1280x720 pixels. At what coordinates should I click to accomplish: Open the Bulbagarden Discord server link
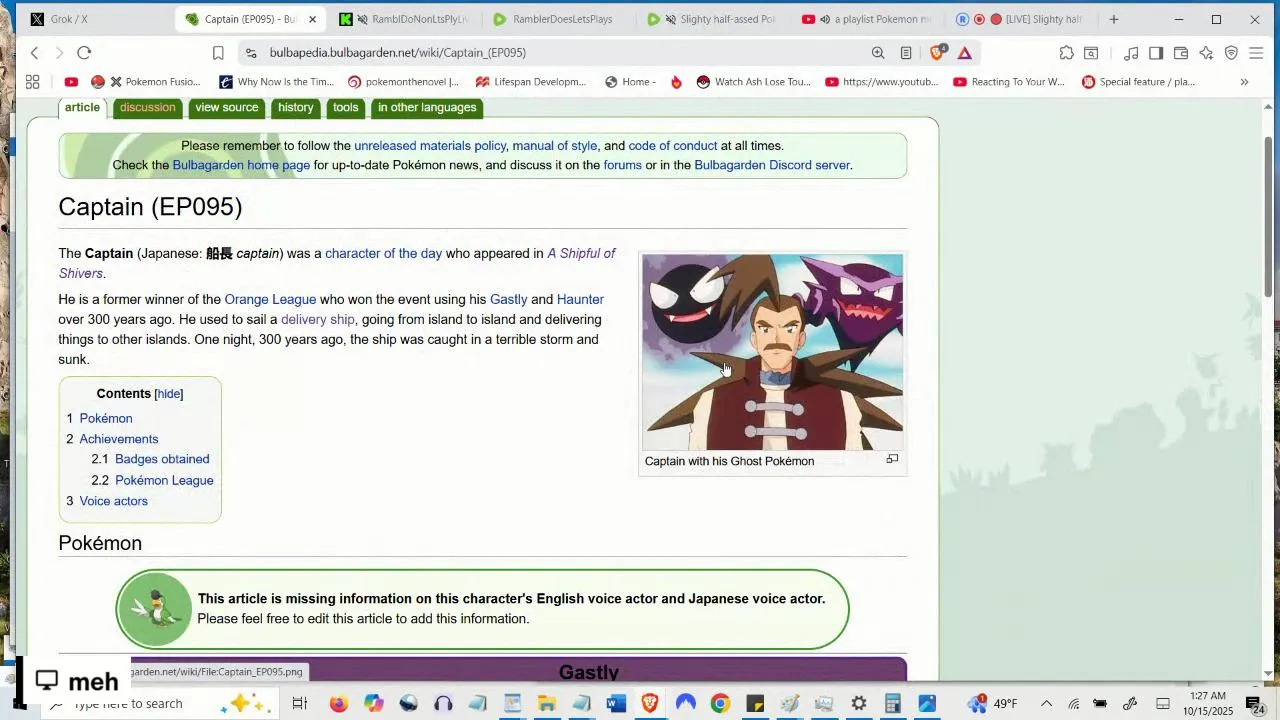772,165
